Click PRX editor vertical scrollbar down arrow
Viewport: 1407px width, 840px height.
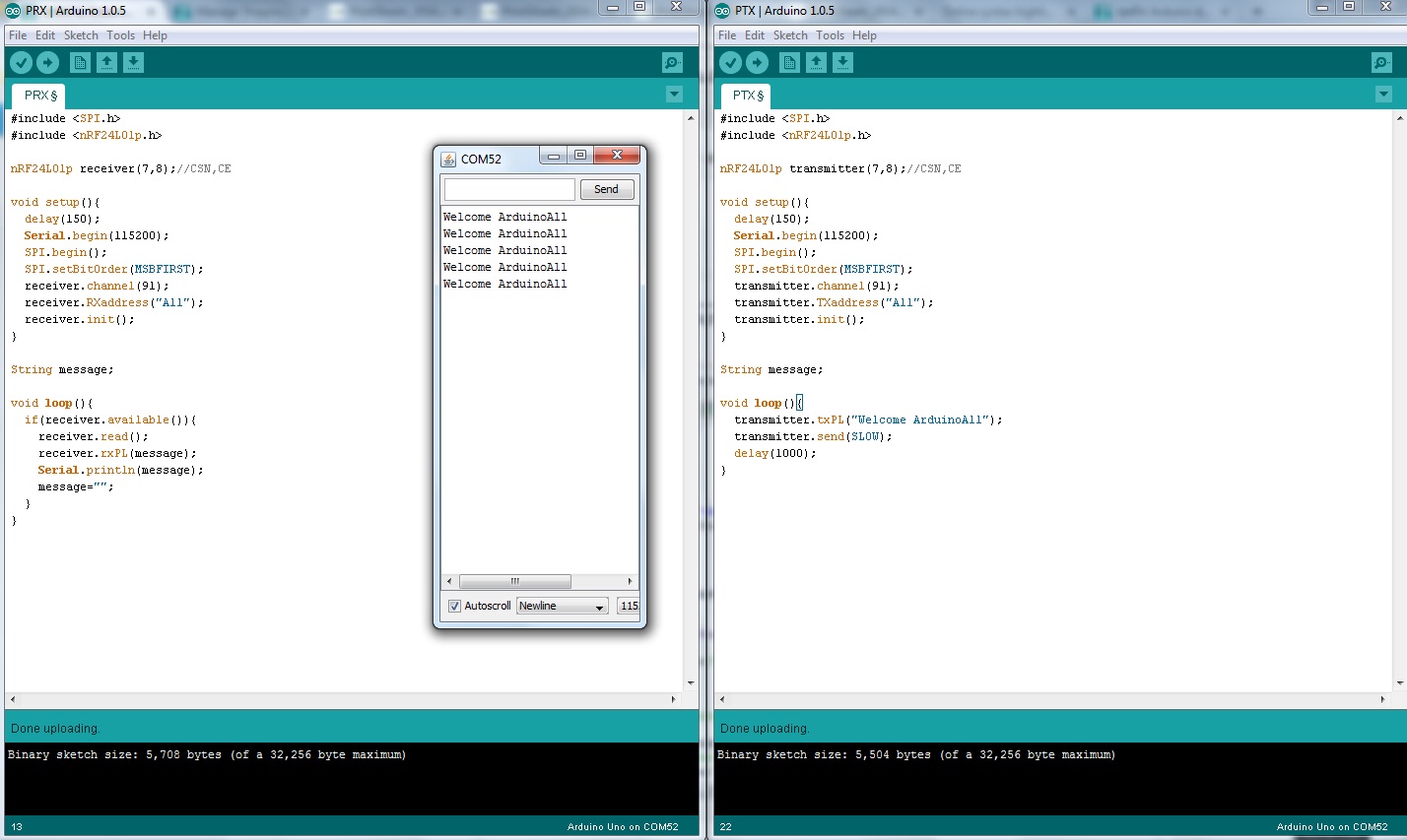pos(691,682)
